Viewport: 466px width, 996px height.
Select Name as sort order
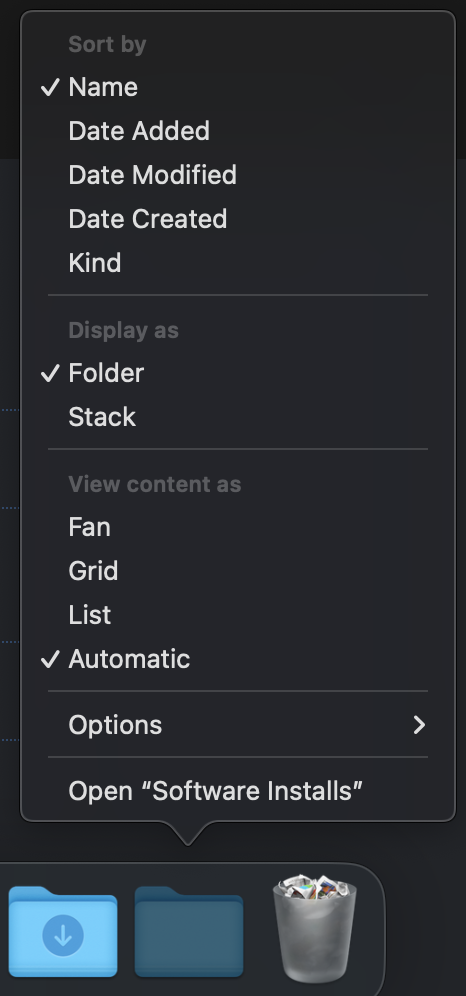coord(238,87)
